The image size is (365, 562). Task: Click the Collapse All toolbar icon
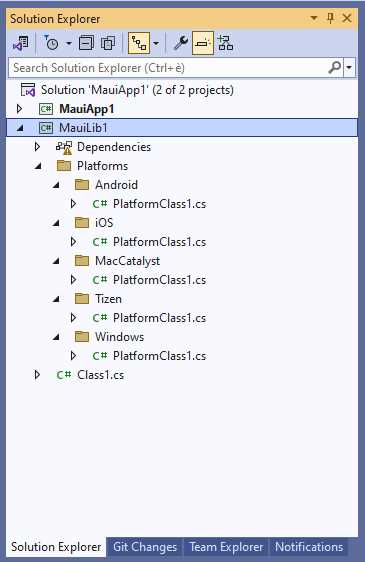click(x=86, y=43)
